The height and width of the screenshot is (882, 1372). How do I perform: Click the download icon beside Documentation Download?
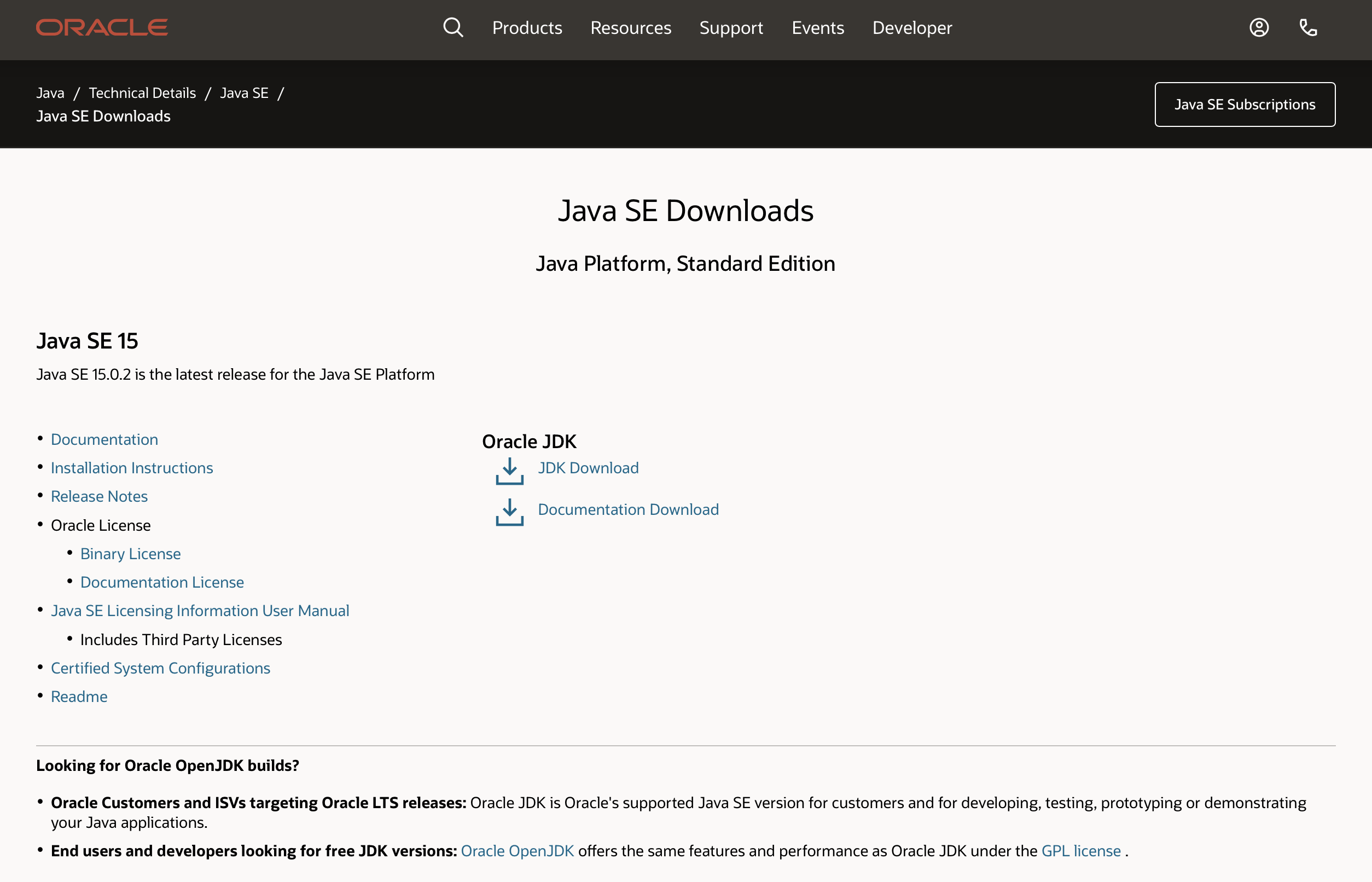[510, 512]
